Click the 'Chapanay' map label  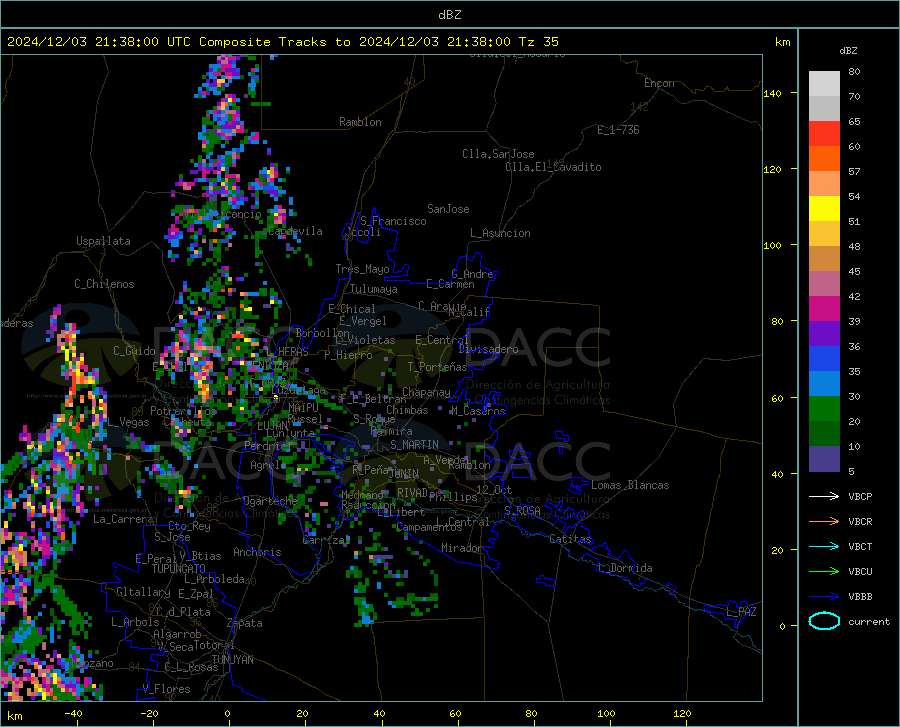pyautogui.click(x=426, y=392)
